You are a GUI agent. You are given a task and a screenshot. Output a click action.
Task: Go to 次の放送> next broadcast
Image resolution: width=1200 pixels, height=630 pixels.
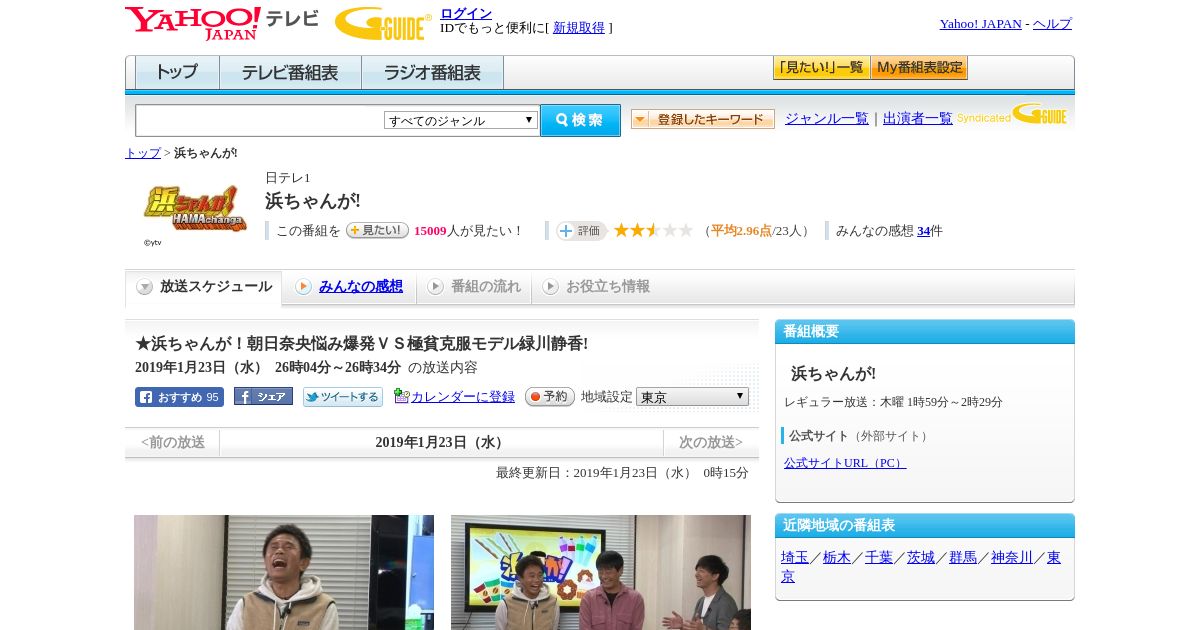click(711, 442)
